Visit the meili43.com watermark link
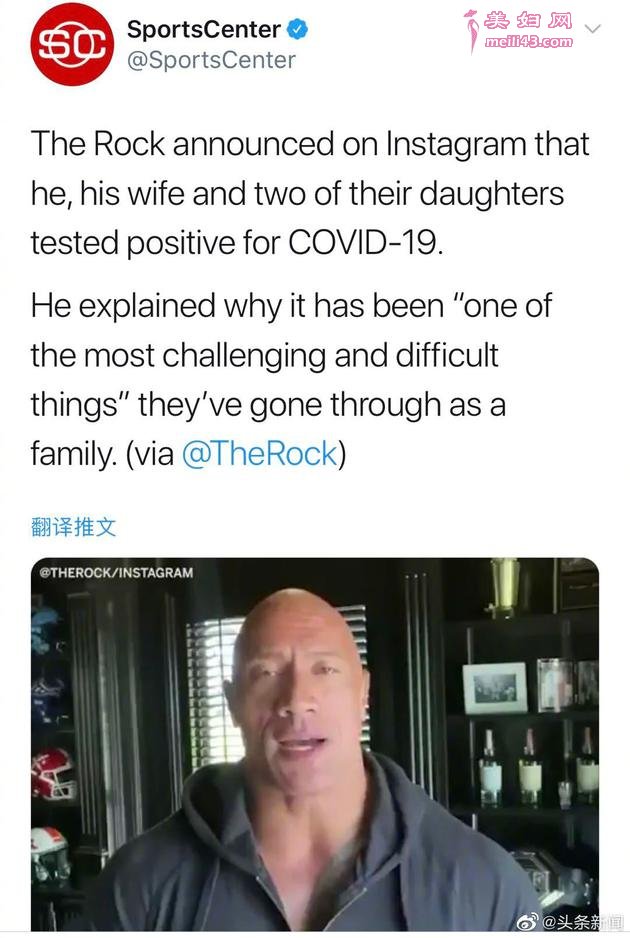Image resolution: width=630 pixels, height=938 pixels. (529, 41)
